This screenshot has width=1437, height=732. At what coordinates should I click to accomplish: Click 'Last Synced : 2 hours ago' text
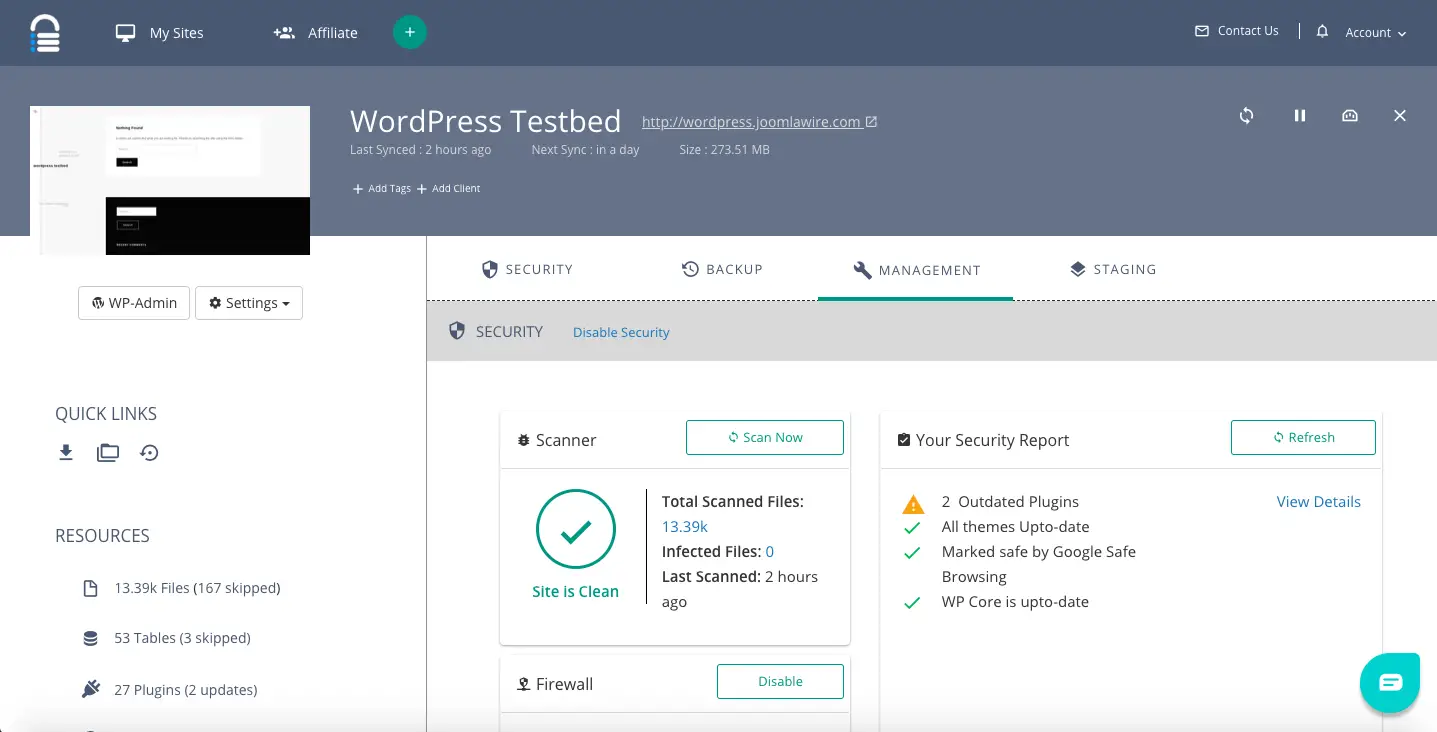click(x=420, y=150)
